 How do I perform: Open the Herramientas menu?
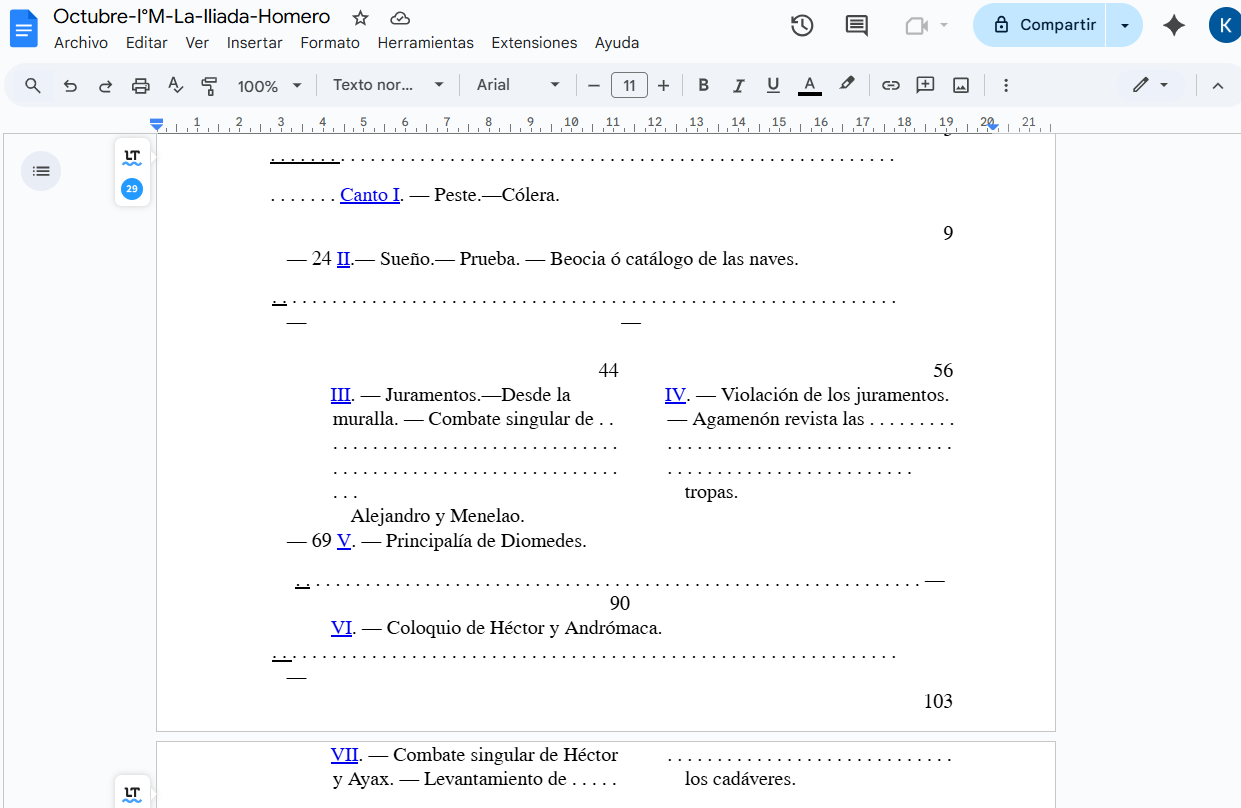pos(425,43)
